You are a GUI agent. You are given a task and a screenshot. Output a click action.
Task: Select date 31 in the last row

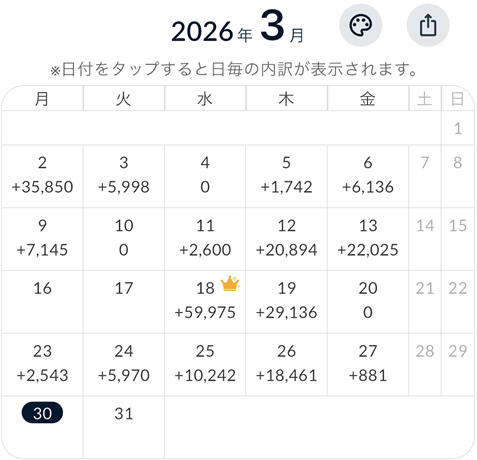(x=124, y=427)
